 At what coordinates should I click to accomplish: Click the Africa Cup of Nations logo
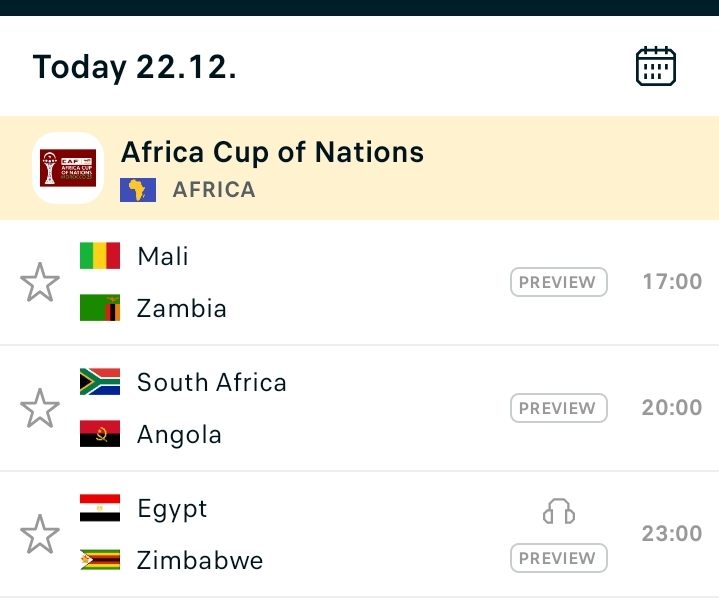click(68, 168)
